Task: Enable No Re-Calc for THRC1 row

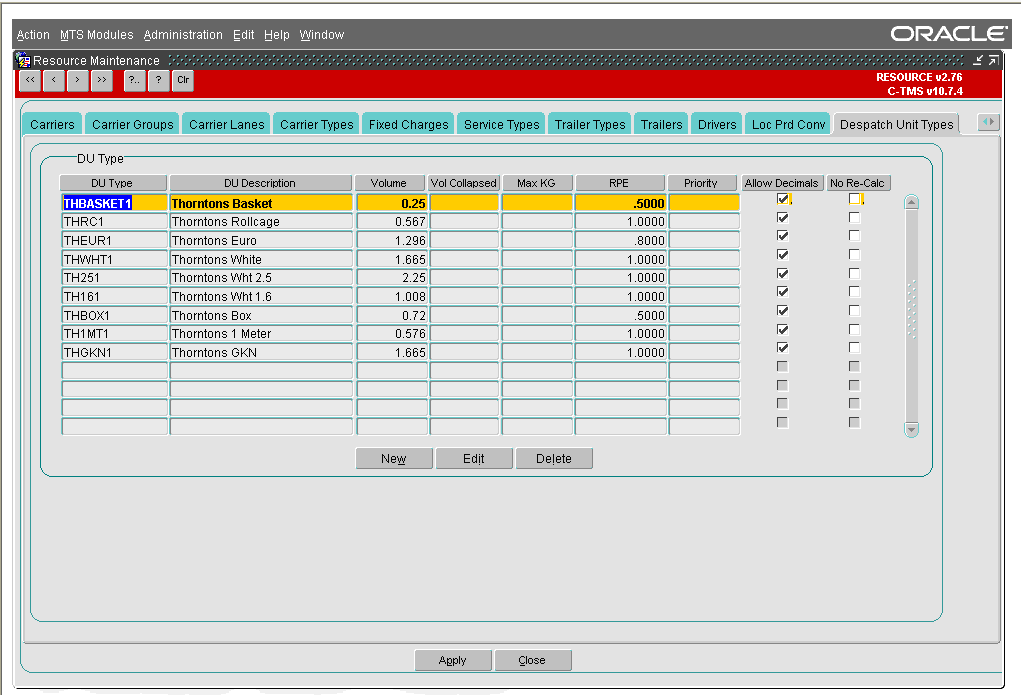Action: [854, 218]
